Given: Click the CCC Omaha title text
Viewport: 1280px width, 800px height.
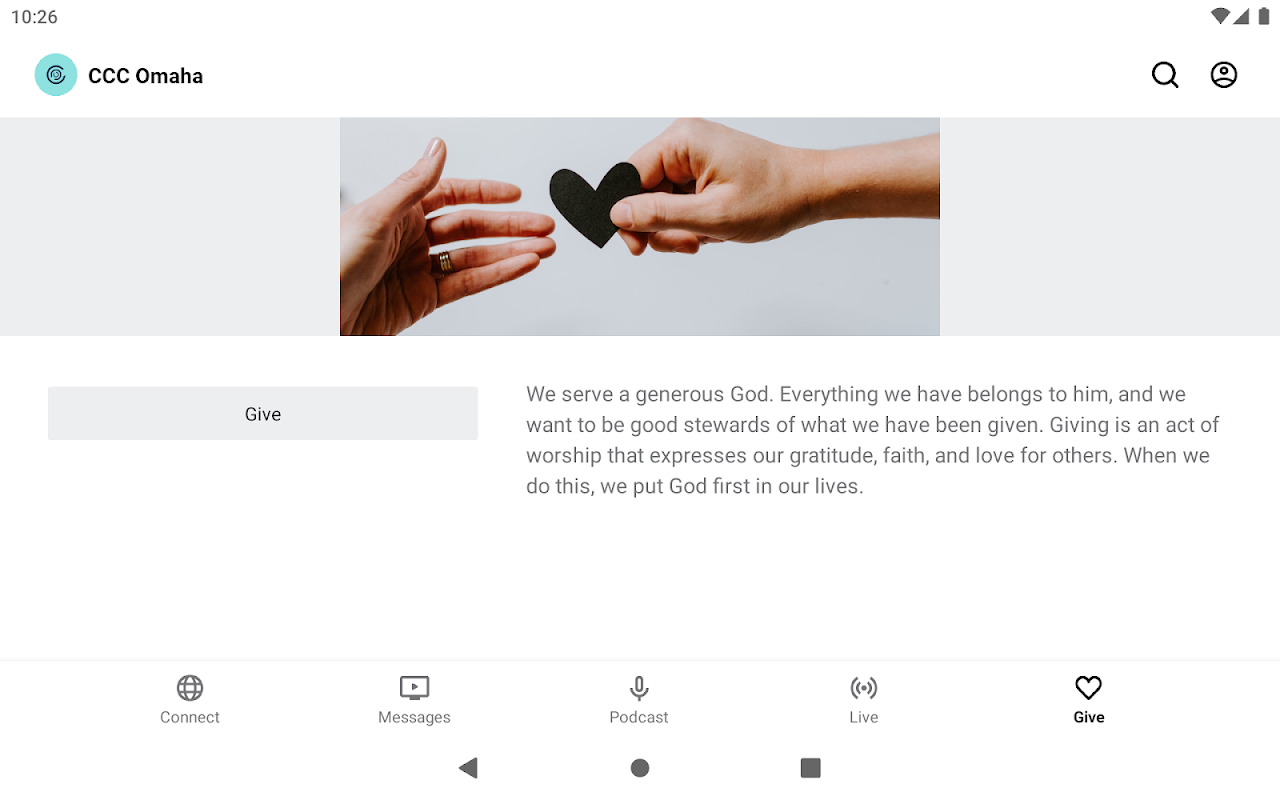Looking at the screenshot, I should [146, 76].
